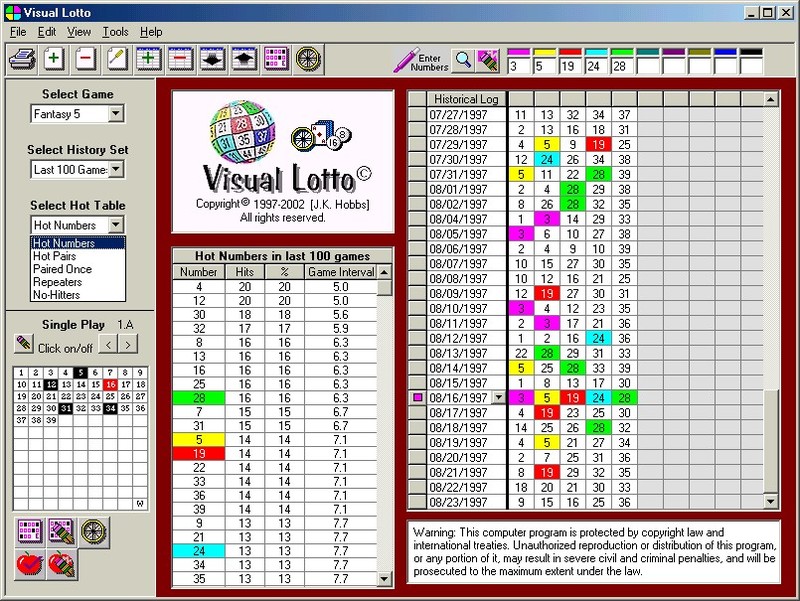Click the table icon with down arrow
This screenshot has width=800, height=601.
(x=212, y=59)
